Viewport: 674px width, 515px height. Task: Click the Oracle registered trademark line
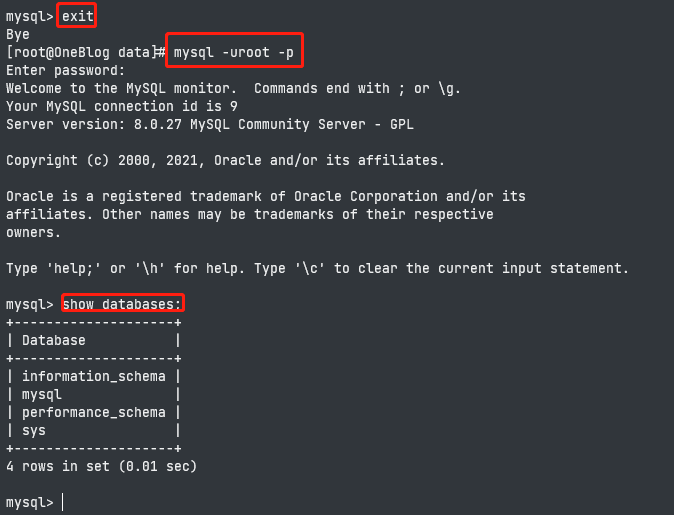[x=265, y=196]
